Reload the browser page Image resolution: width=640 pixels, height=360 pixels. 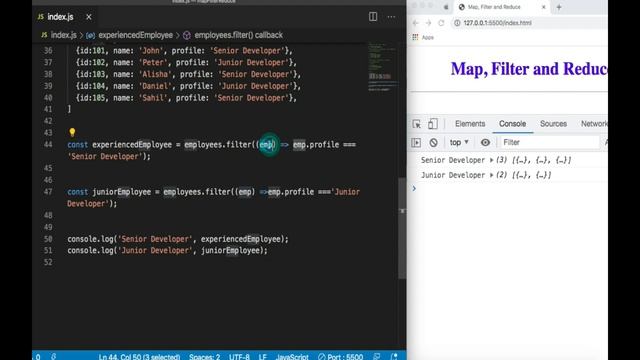coord(441,23)
